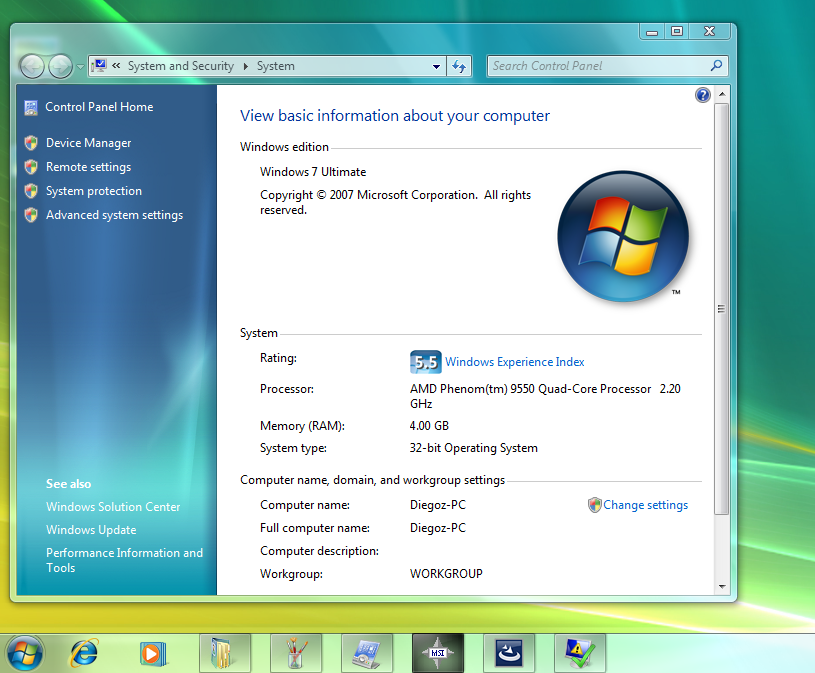Open Windows Media Player taskbar icon
815x673 pixels.
151,652
